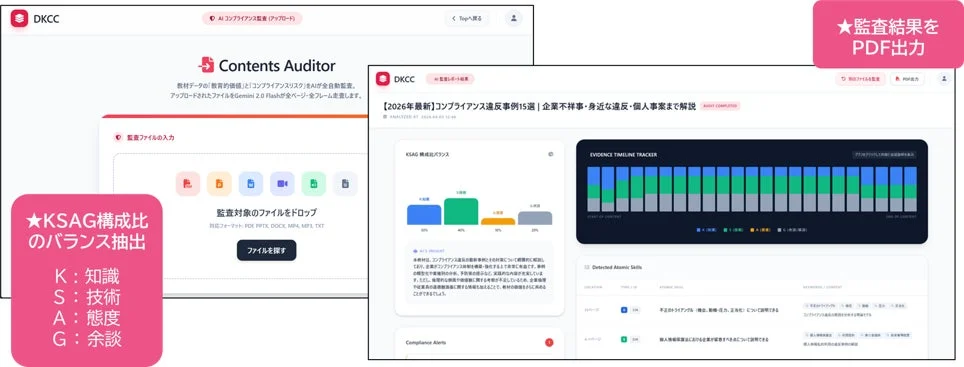Click the supported formats text PDF, PPTX, DOCX

[267, 226]
